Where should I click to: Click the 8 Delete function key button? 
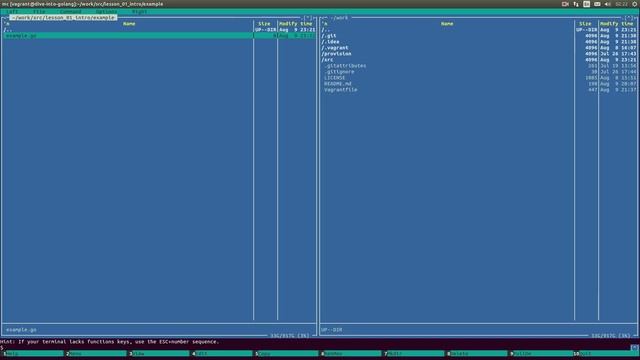point(477,353)
